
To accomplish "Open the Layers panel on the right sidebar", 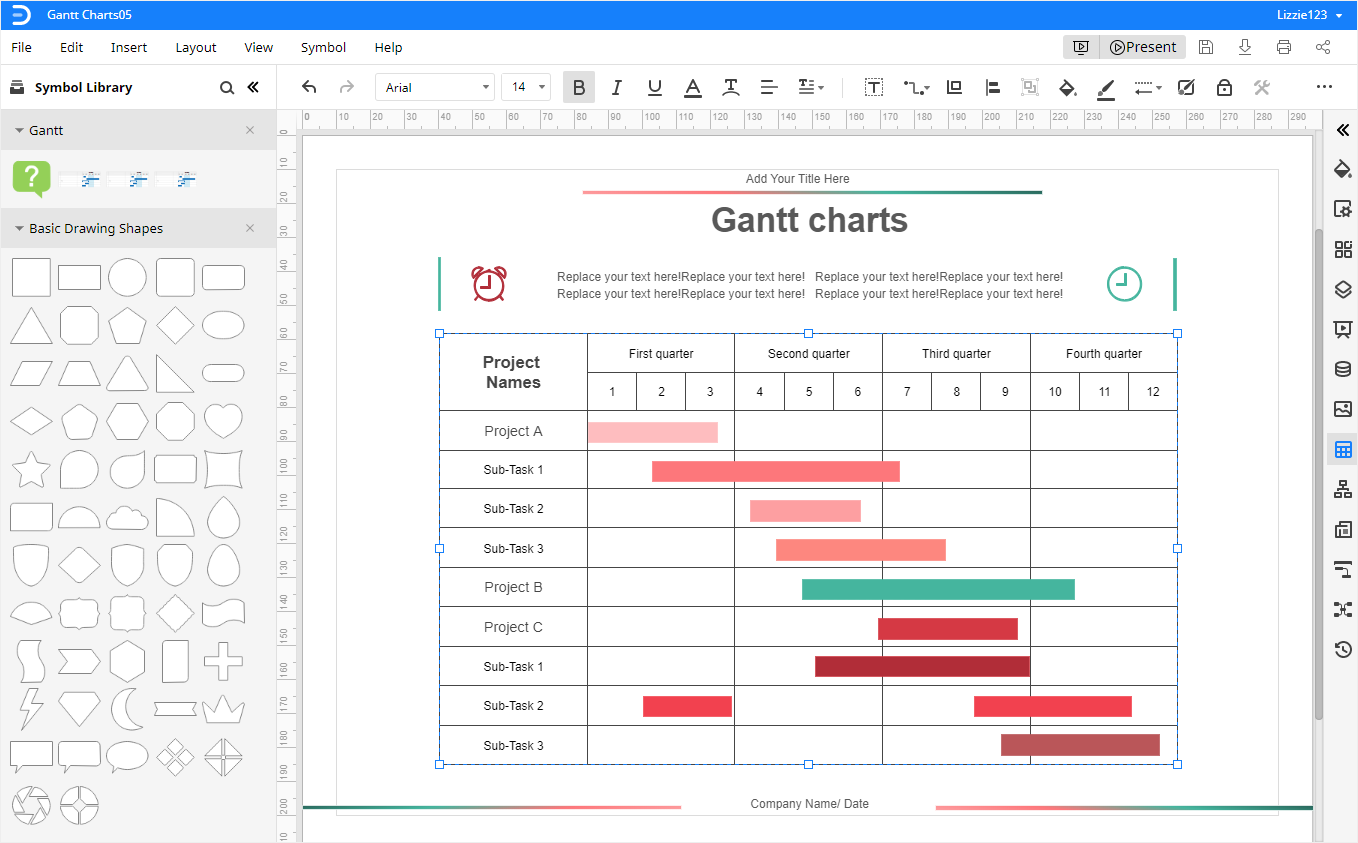I will 1343,289.
